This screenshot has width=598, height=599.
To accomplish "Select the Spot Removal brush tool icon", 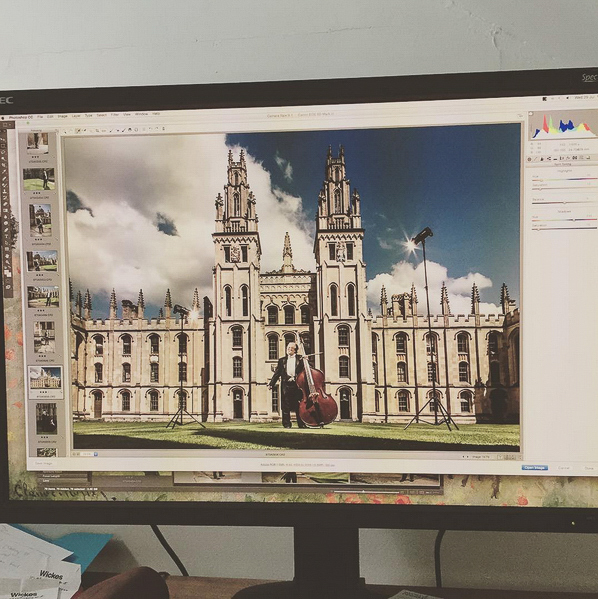I will [110, 130].
